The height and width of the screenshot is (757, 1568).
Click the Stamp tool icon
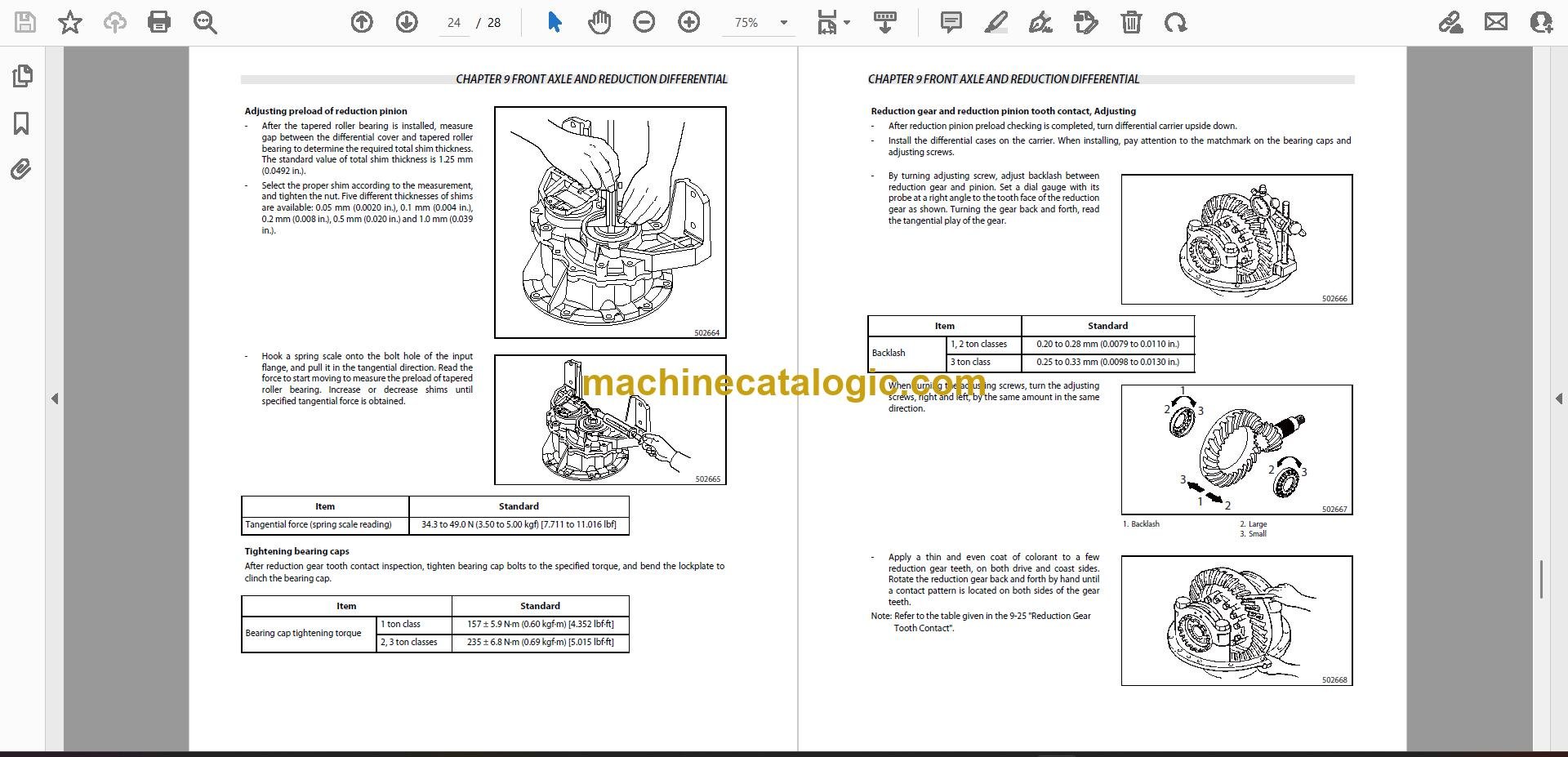[x=1086, y=22]
